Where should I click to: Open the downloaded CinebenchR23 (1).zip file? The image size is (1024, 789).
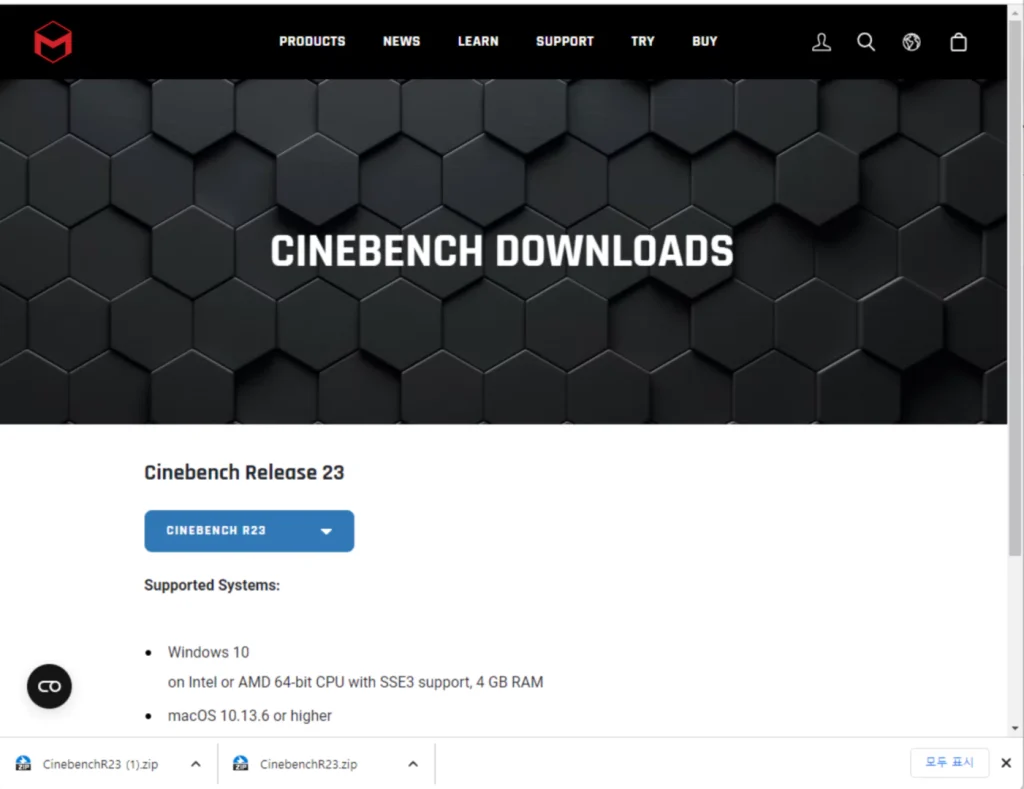(101, 764)
